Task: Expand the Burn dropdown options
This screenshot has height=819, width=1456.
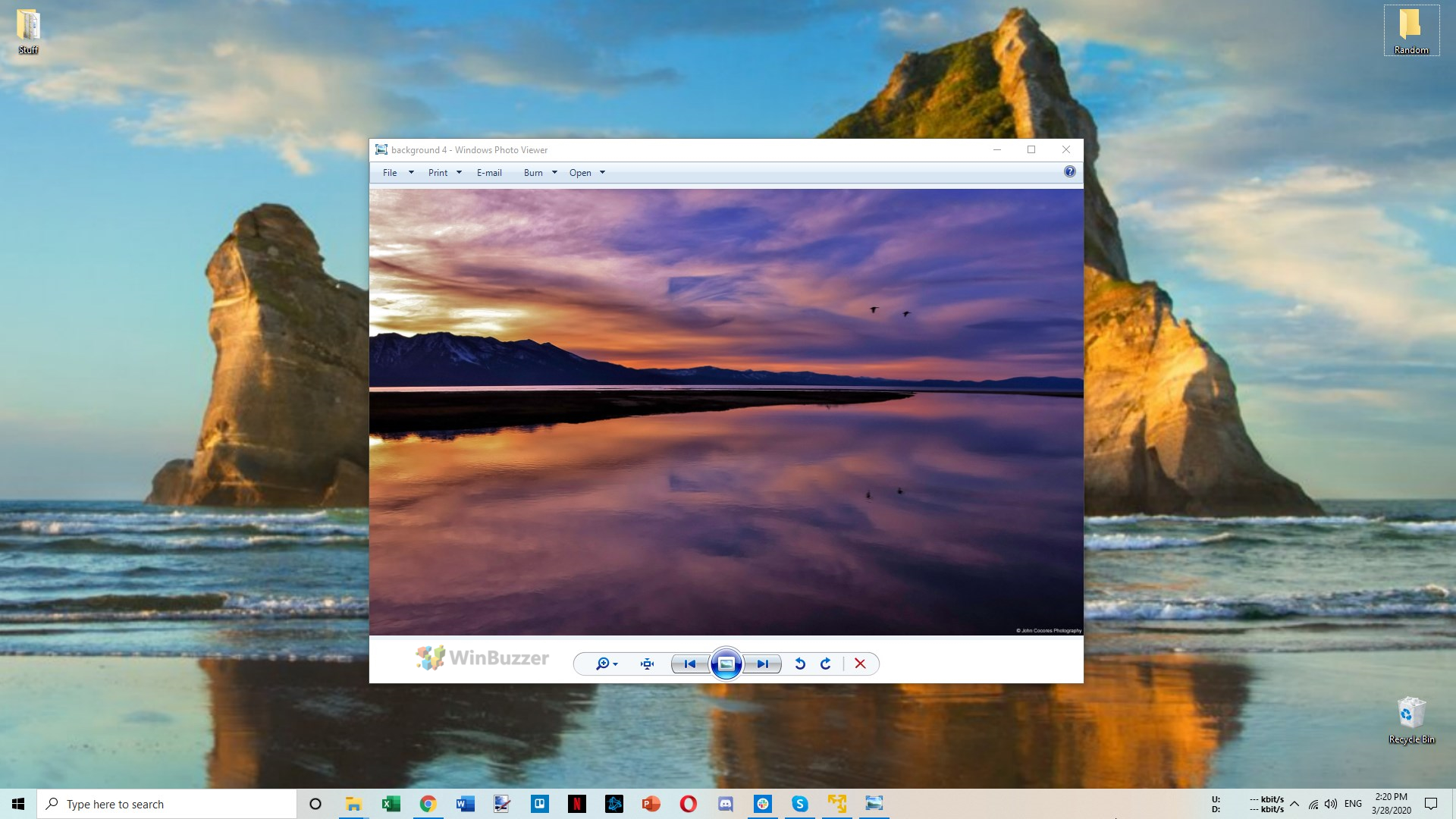Action: coord(554,172)
